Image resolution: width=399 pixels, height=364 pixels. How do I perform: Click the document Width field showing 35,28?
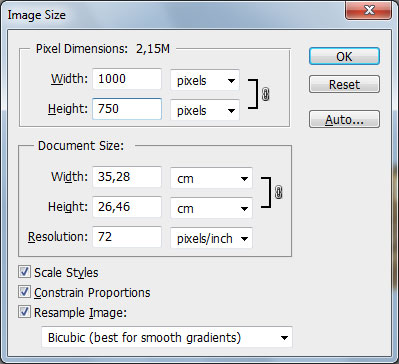127,177
